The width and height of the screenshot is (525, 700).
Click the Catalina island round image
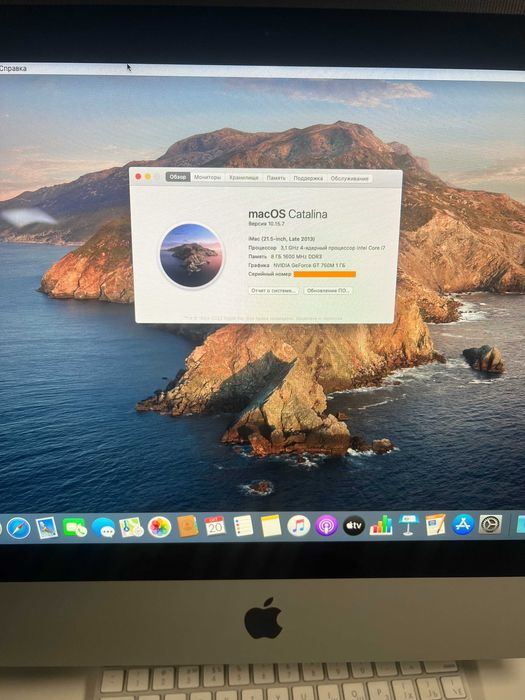click(192, 255)
